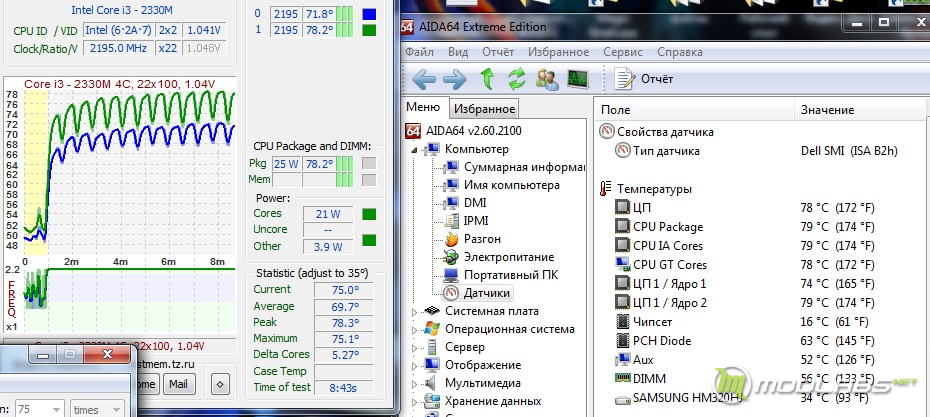Click the gray Pkg color swatch
This screenshot has height=417, width=930.
tap(368, 163)
